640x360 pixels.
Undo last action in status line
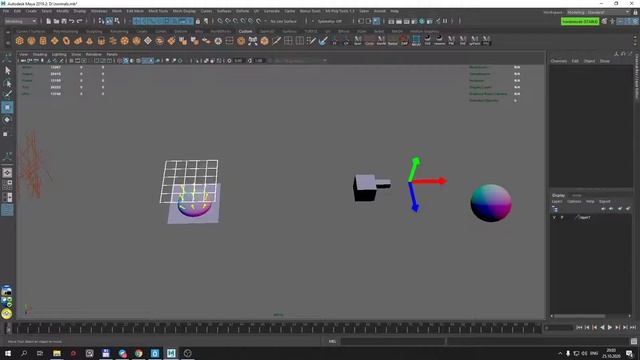pos(72,21)
